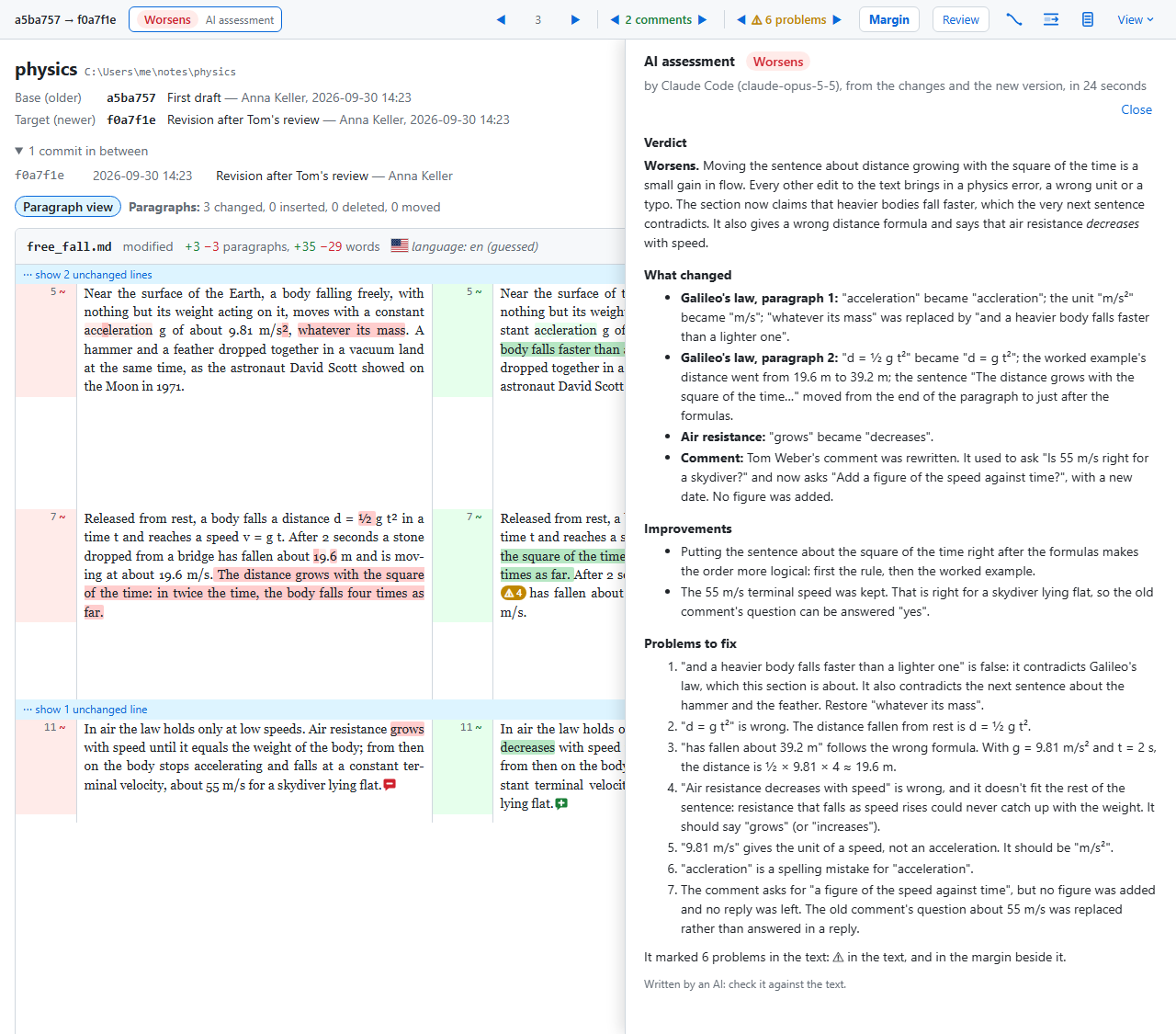Click the highlighted word 'decreases' in new paragraph

527,747
